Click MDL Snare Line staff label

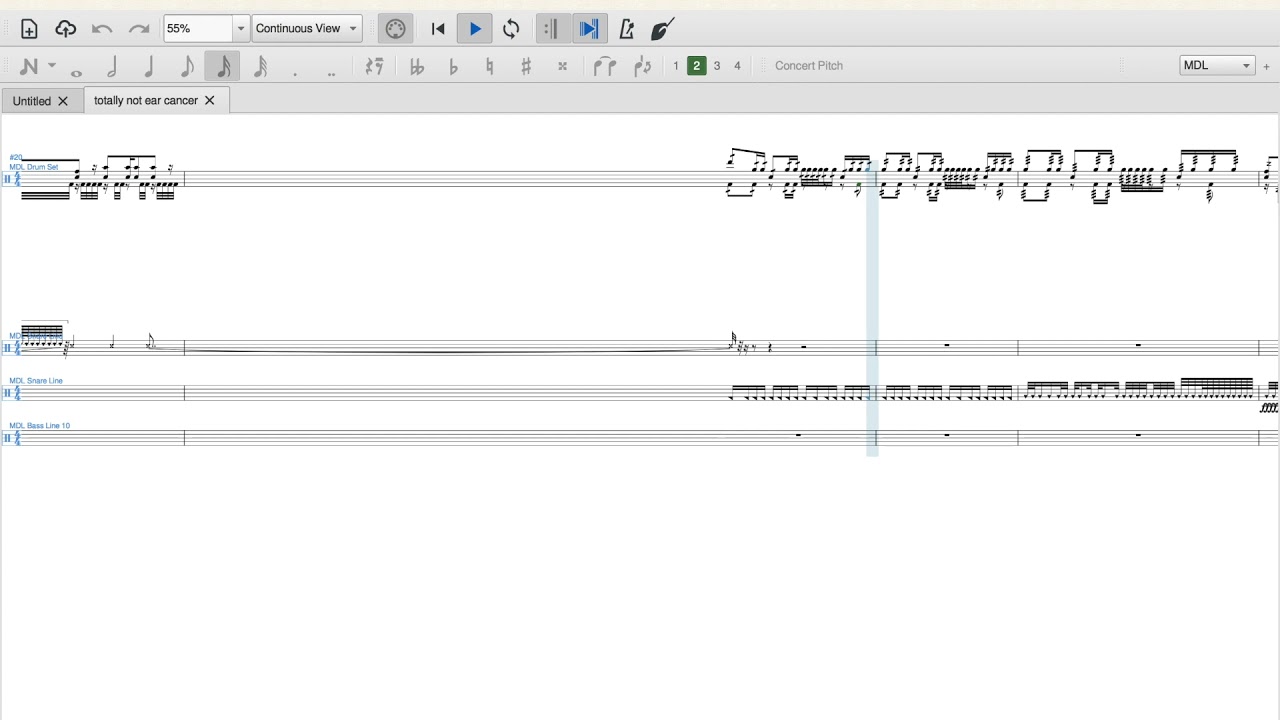pos(36,381)
